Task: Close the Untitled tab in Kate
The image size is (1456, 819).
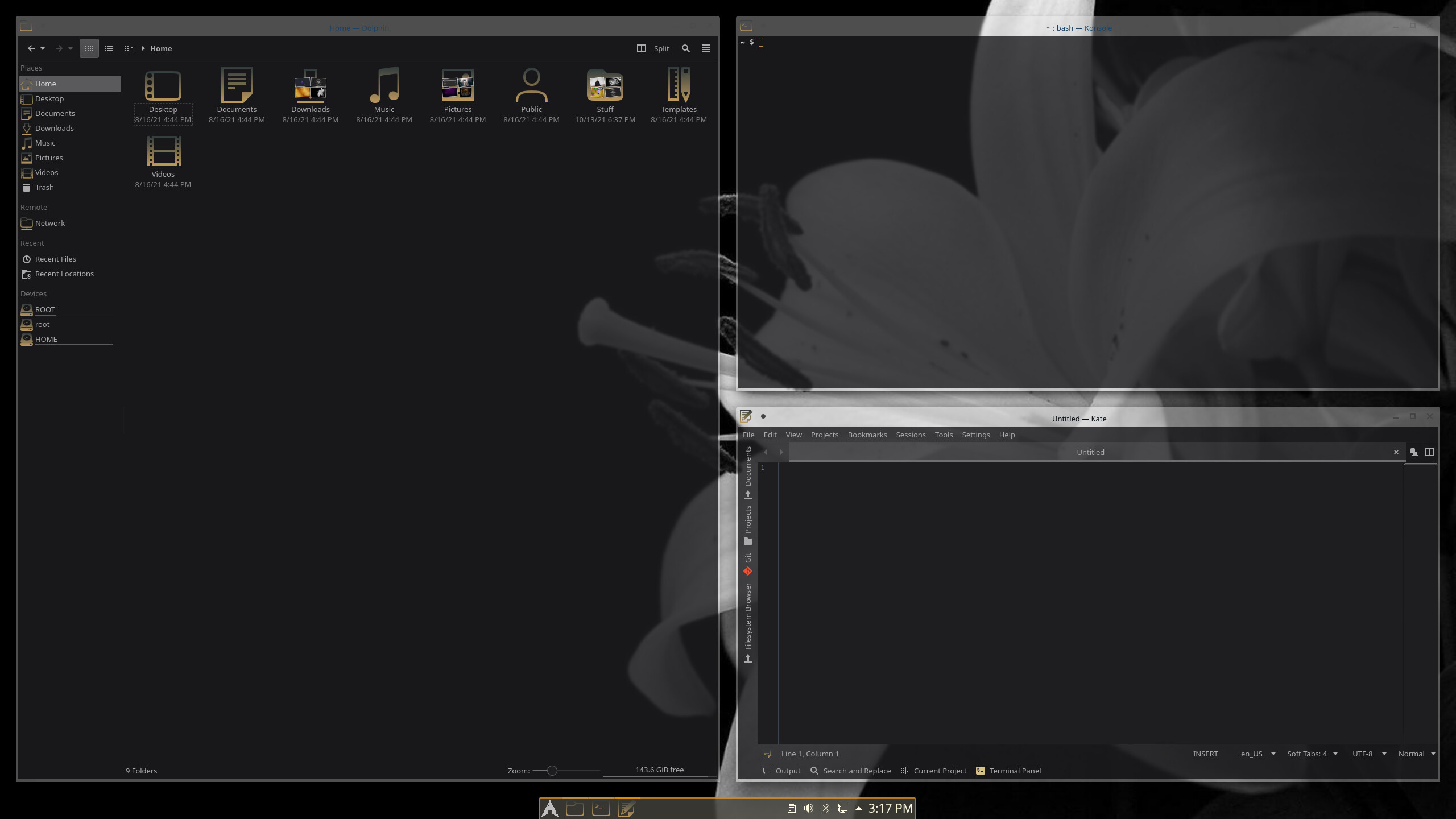Action: [x=1396, y=452]
